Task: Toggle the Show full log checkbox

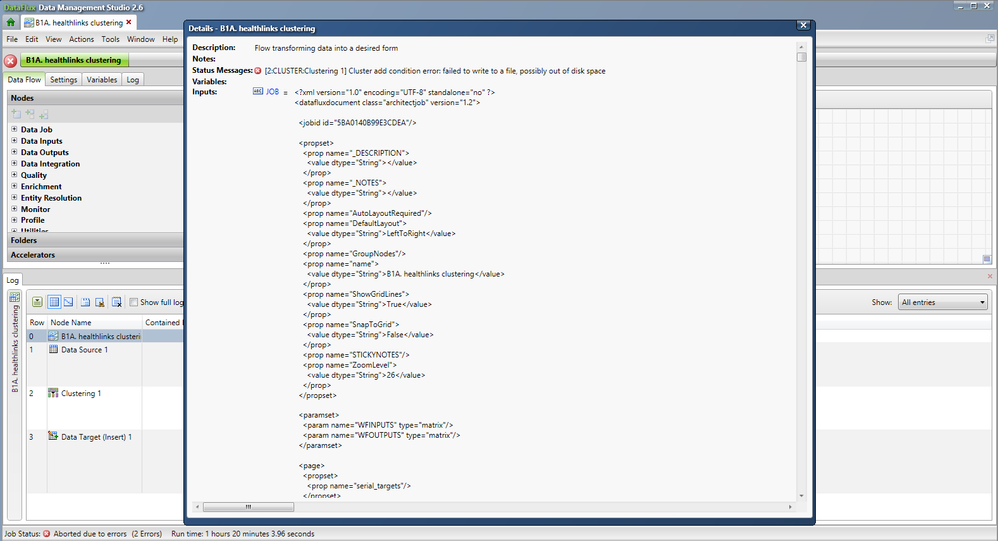Action: (134, 302)
